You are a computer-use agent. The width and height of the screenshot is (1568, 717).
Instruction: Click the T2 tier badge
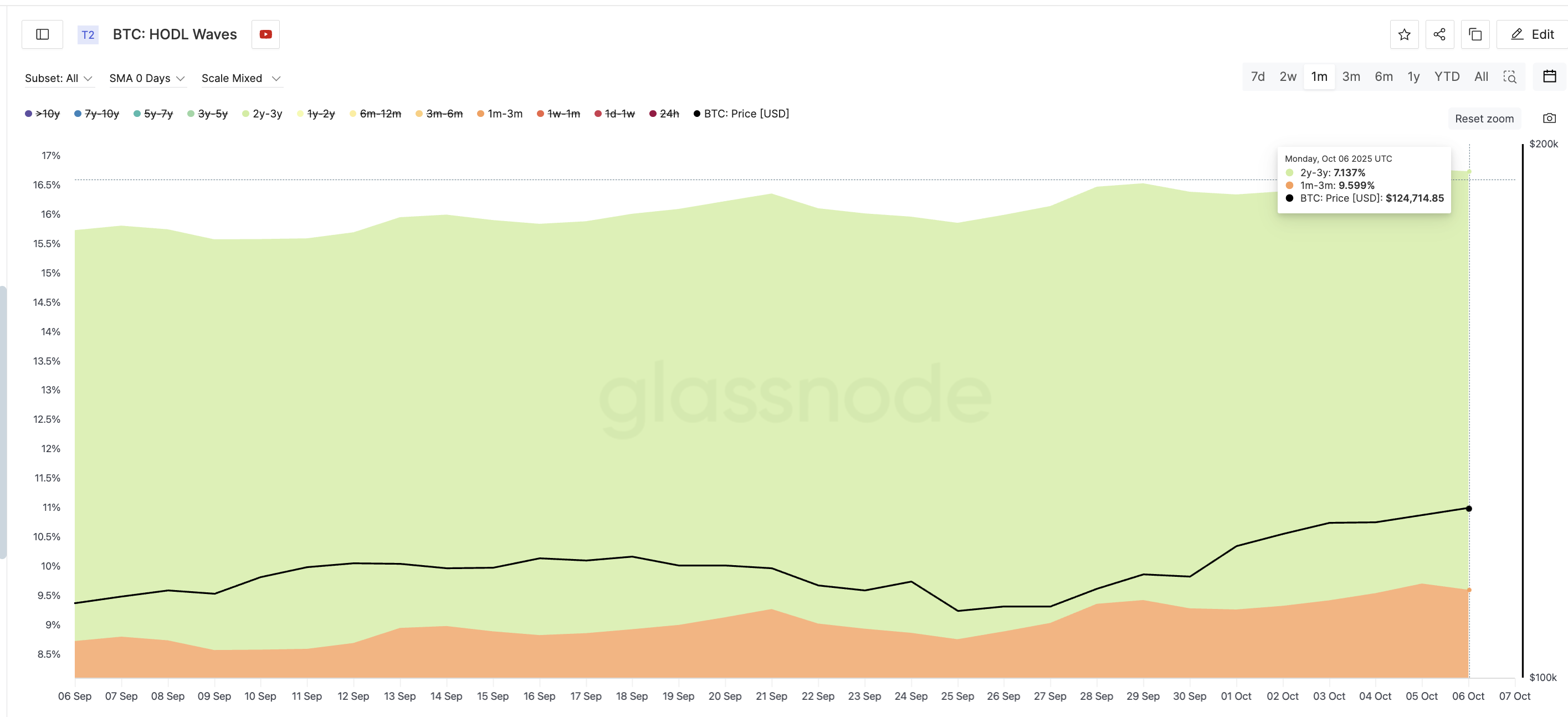pos(88,35)
